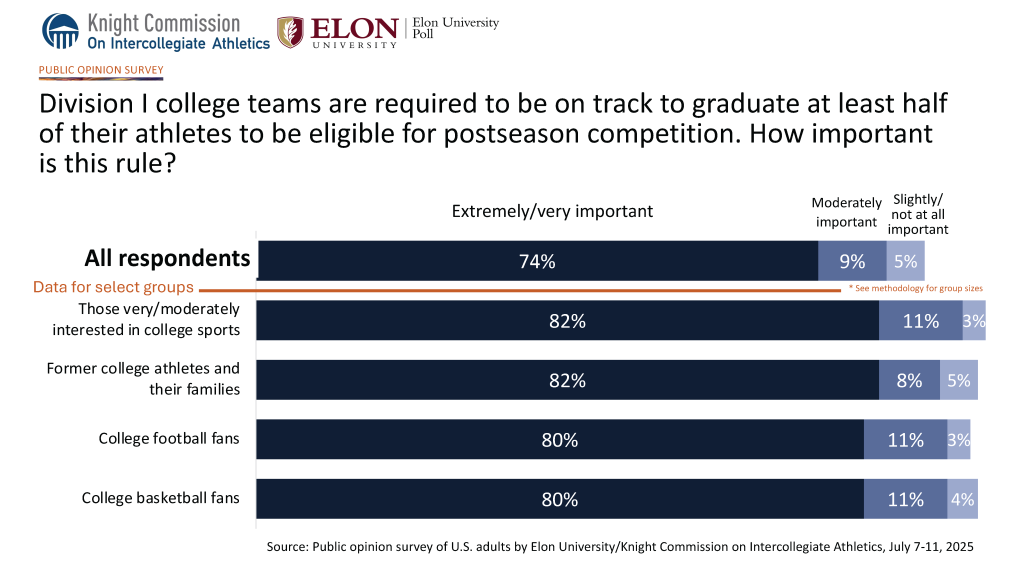Click the Elon University shield logo
This screenshot has width=1024, height=577.
(291, 32)
